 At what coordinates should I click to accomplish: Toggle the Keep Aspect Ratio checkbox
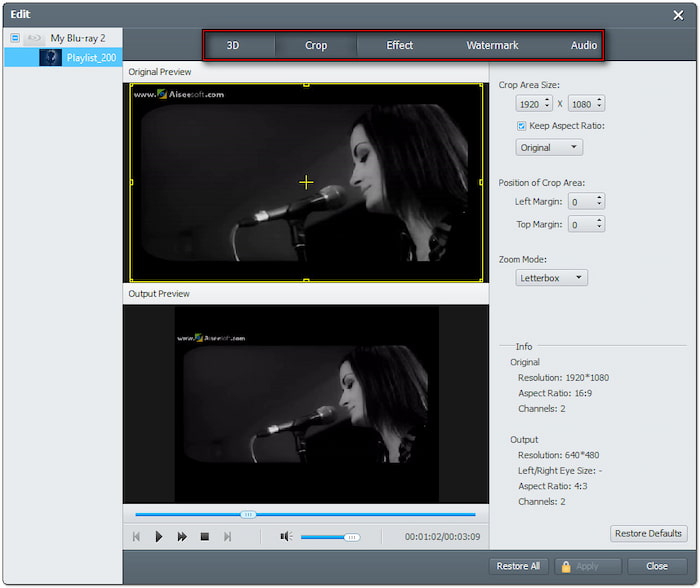click(x=521, y=126)
